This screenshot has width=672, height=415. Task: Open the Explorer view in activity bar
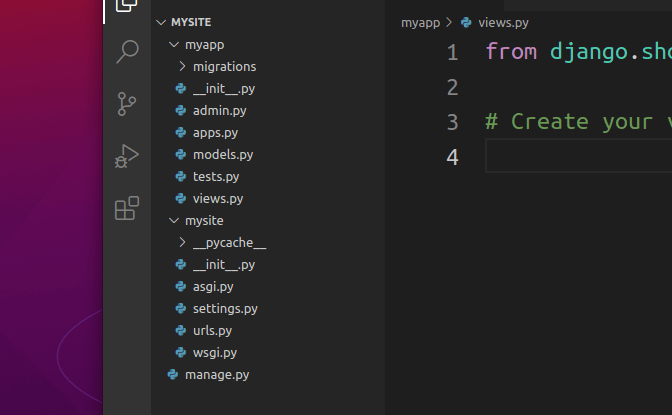(x=127, y=5)
